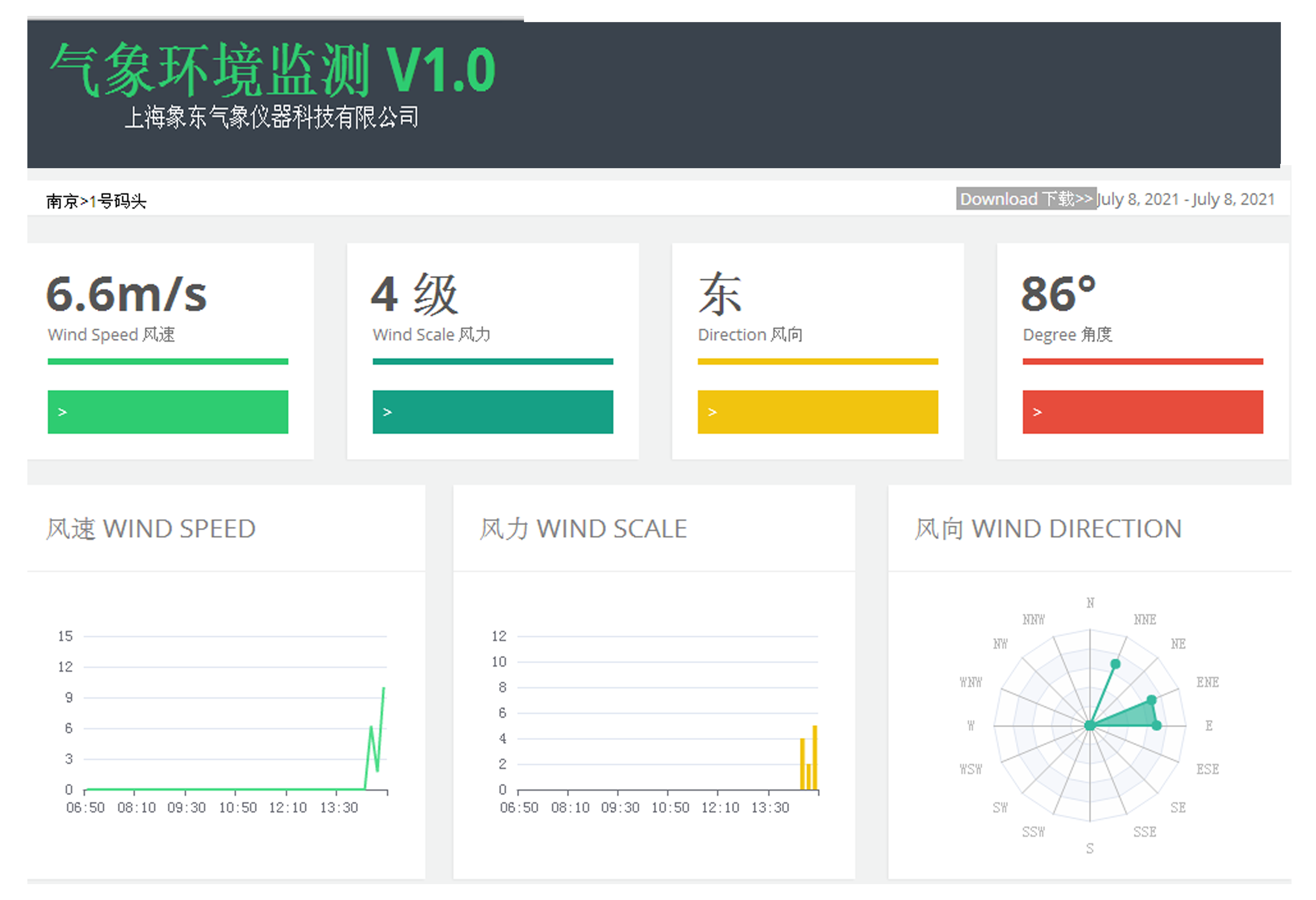1316x900 pixels.
Task: Open the yellow Direction details bar
Action: [818, 412]
